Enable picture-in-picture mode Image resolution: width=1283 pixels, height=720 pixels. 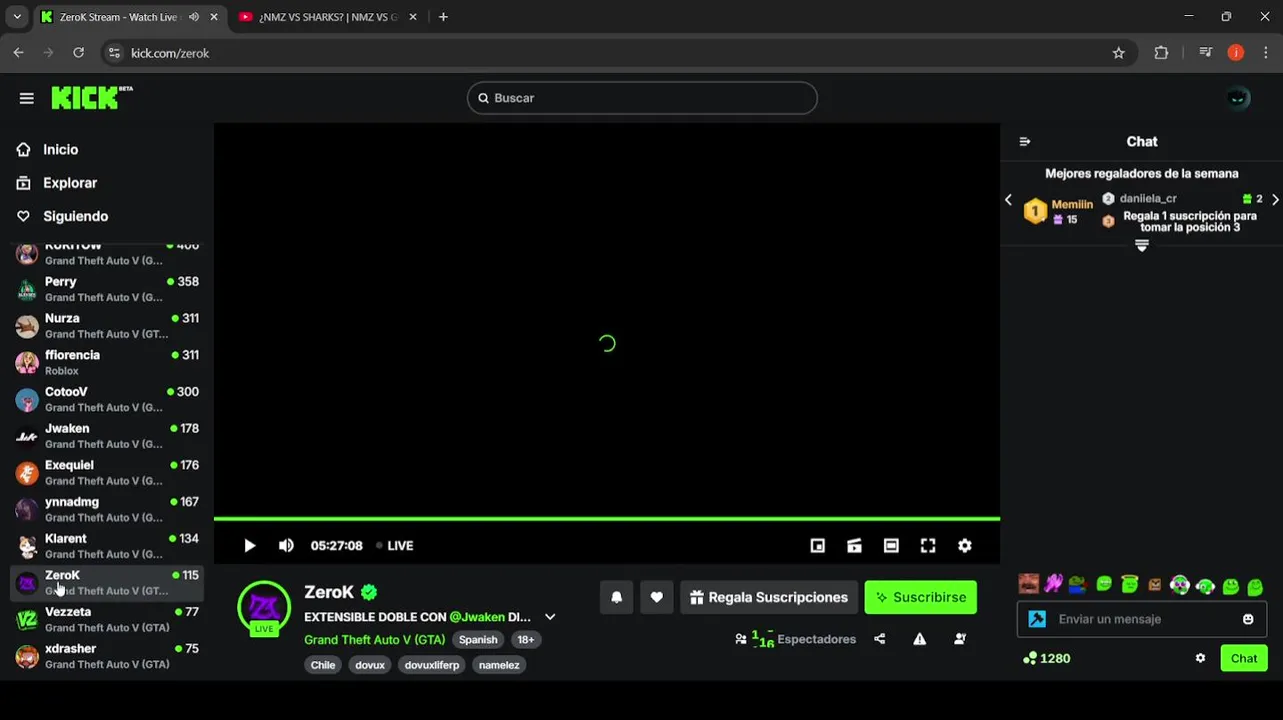click(818, 546)
